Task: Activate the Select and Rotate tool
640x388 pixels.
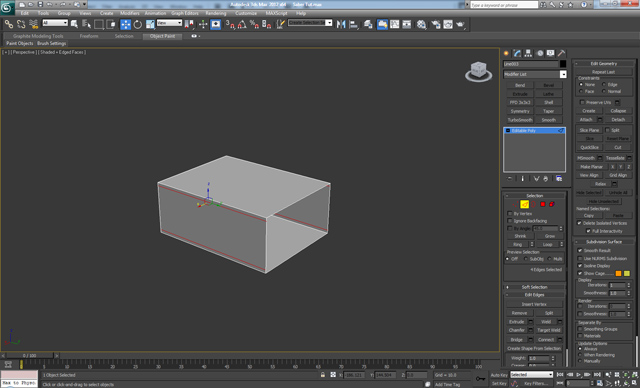Action: coord(138,24)
